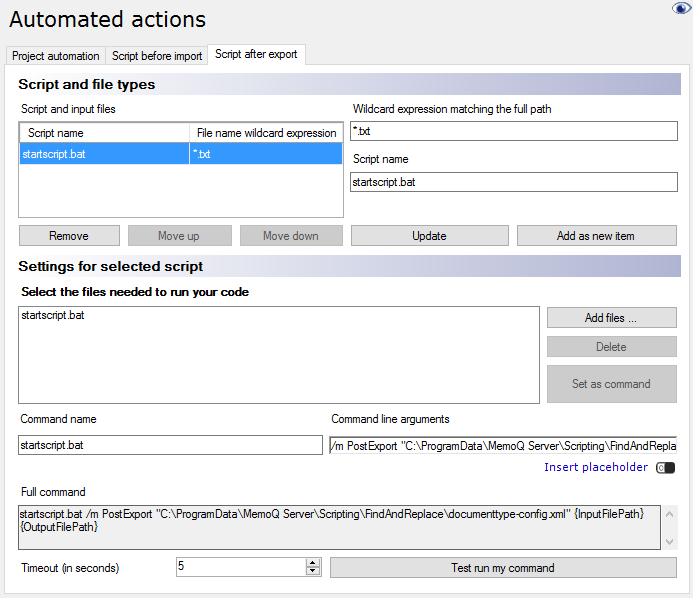Click Add as new item button
The image size is (693, 598).
click(x=596, y=236)
